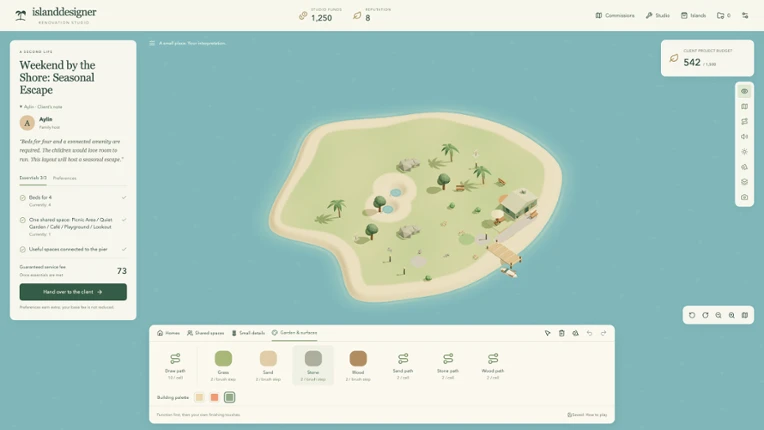Open the Preferences tab
Viewport: 764px width, 430px height.
click(x=64, y=178)
